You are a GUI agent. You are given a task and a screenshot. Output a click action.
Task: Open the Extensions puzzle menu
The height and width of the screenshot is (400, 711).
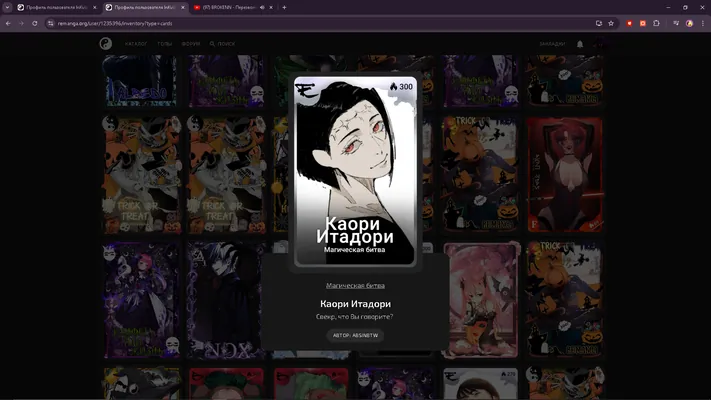656,23
